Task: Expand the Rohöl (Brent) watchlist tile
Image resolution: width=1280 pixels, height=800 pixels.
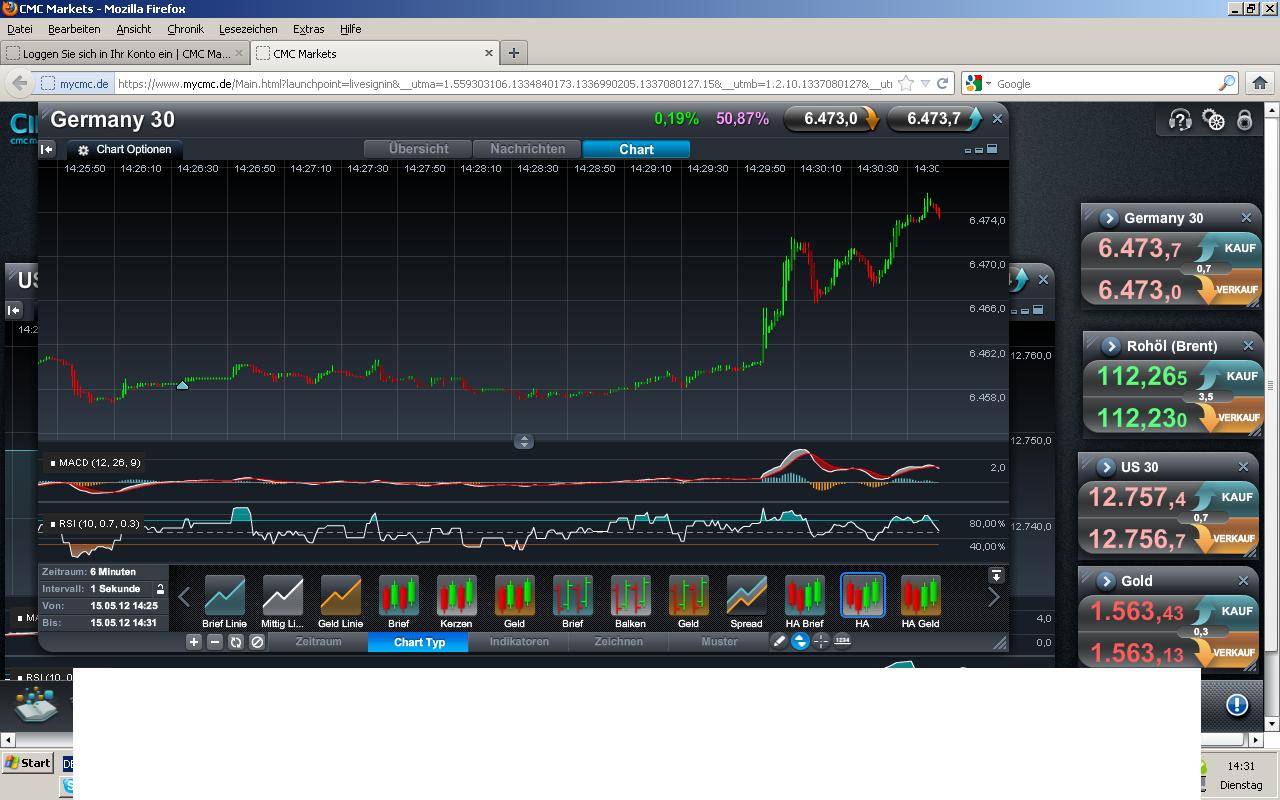Action: (x=1111, y=346)
